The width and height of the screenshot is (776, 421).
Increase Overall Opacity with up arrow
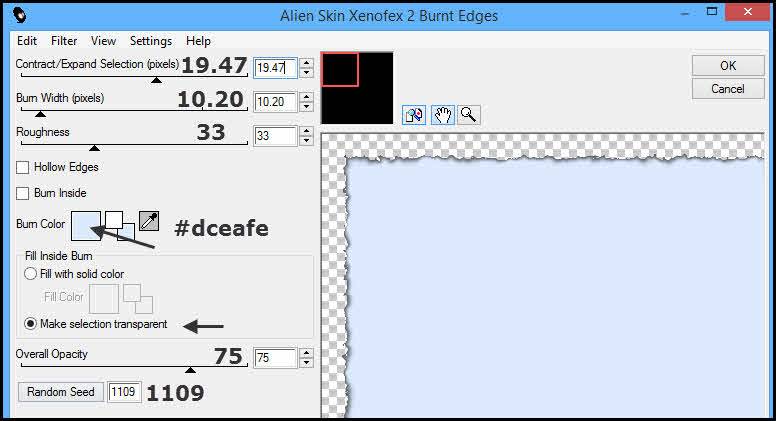(307, 353)
